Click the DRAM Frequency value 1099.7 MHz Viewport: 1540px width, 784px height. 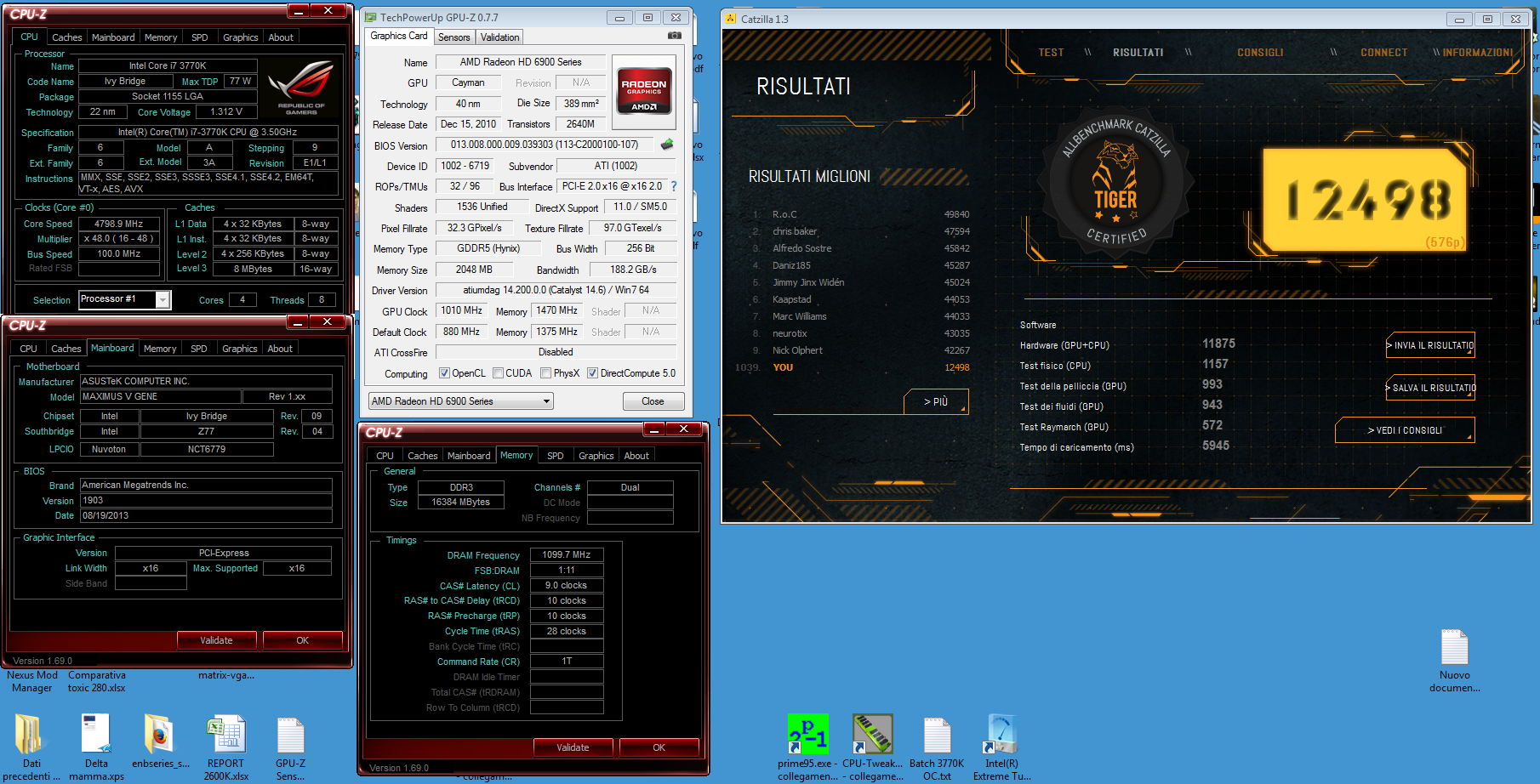click(x=567, y=554)
